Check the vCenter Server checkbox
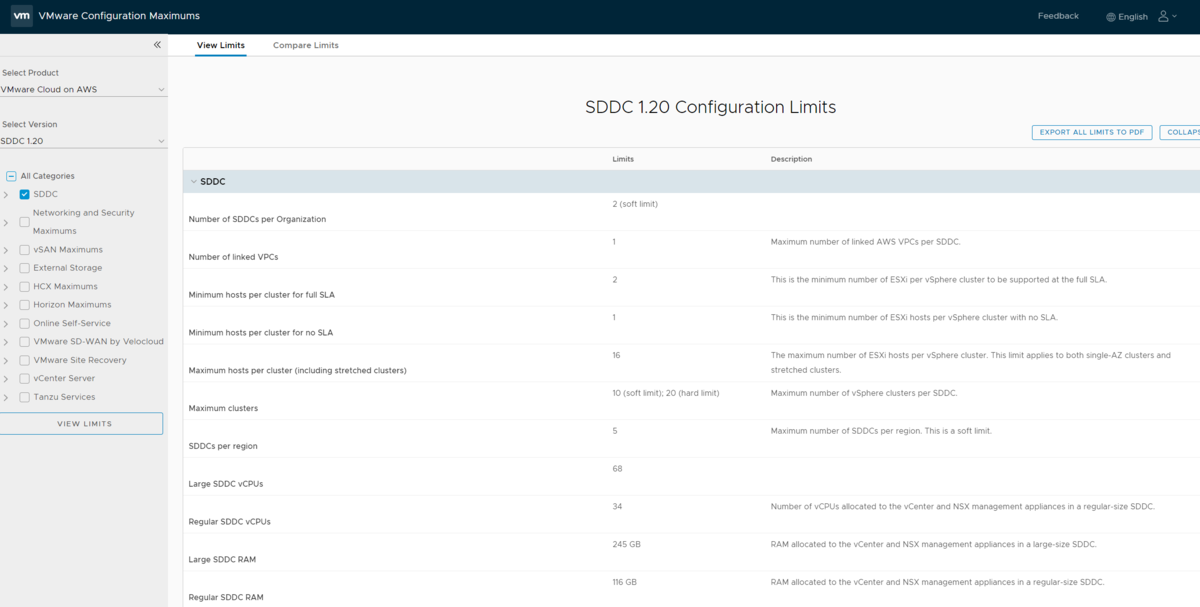Screen dimensions: 1200x607 [x=25, y=379]
